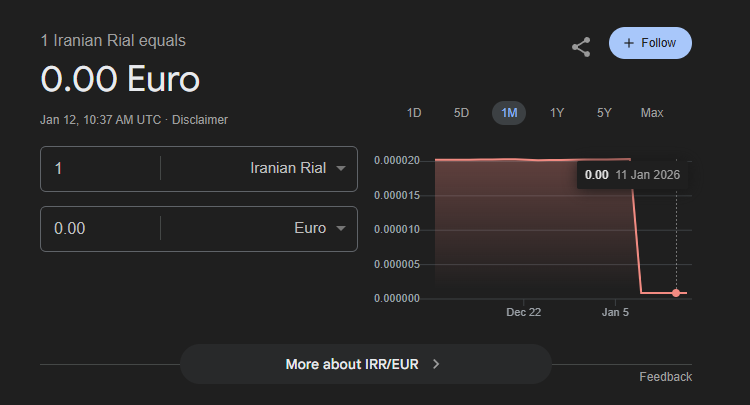The height and width of the screenshot is (405, 750).
Task: Click the 0.000000 axis value
Action: point(397,298)
